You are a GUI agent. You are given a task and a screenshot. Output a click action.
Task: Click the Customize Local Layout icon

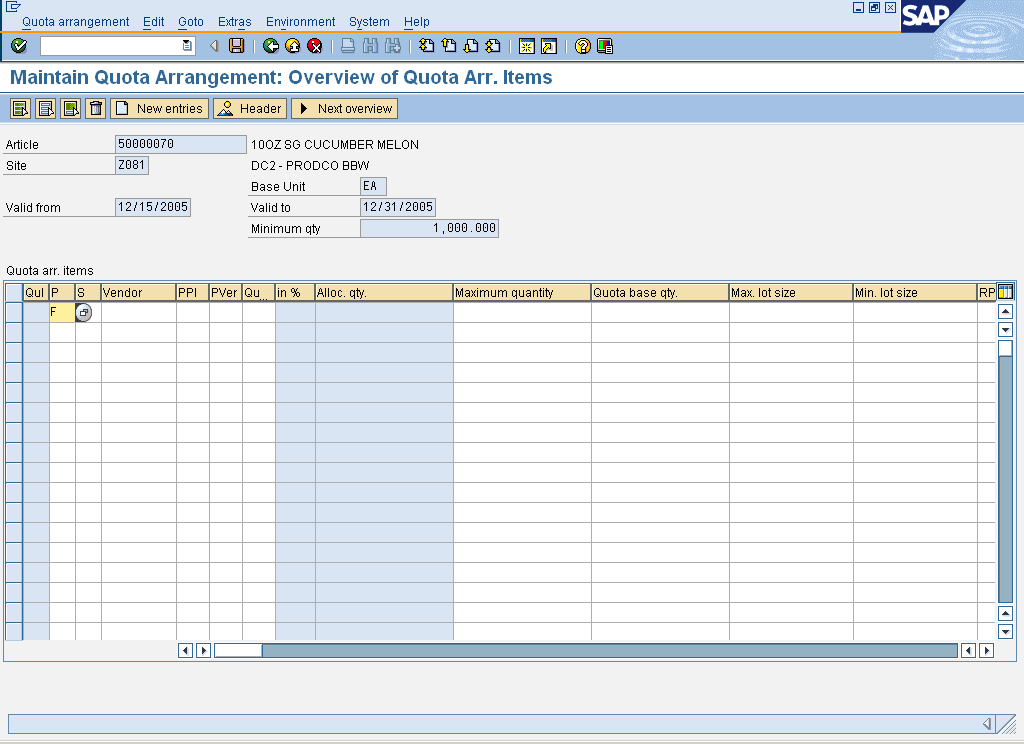(x=605, y=46)
